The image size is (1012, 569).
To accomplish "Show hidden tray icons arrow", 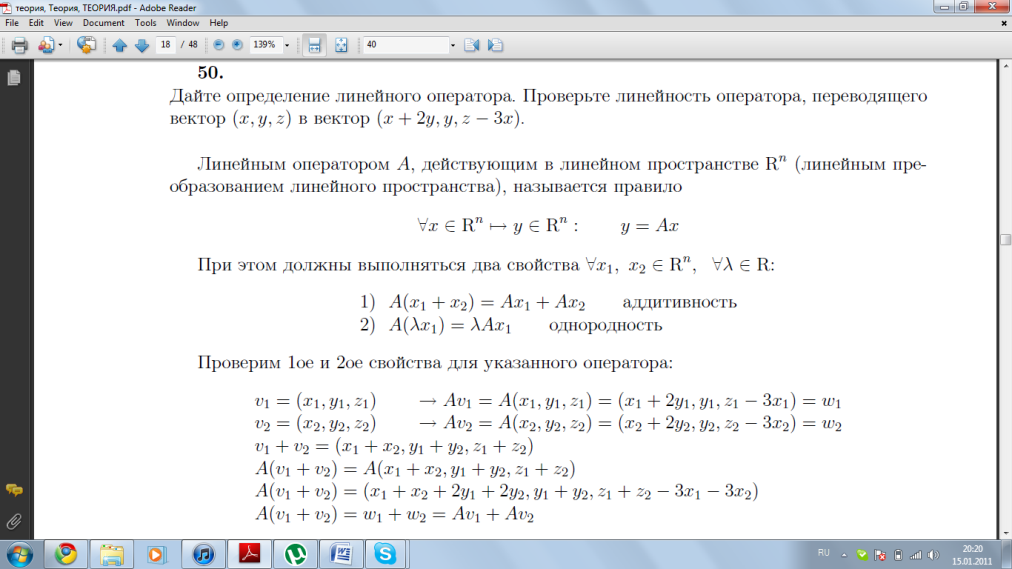I will pos(844,555).
